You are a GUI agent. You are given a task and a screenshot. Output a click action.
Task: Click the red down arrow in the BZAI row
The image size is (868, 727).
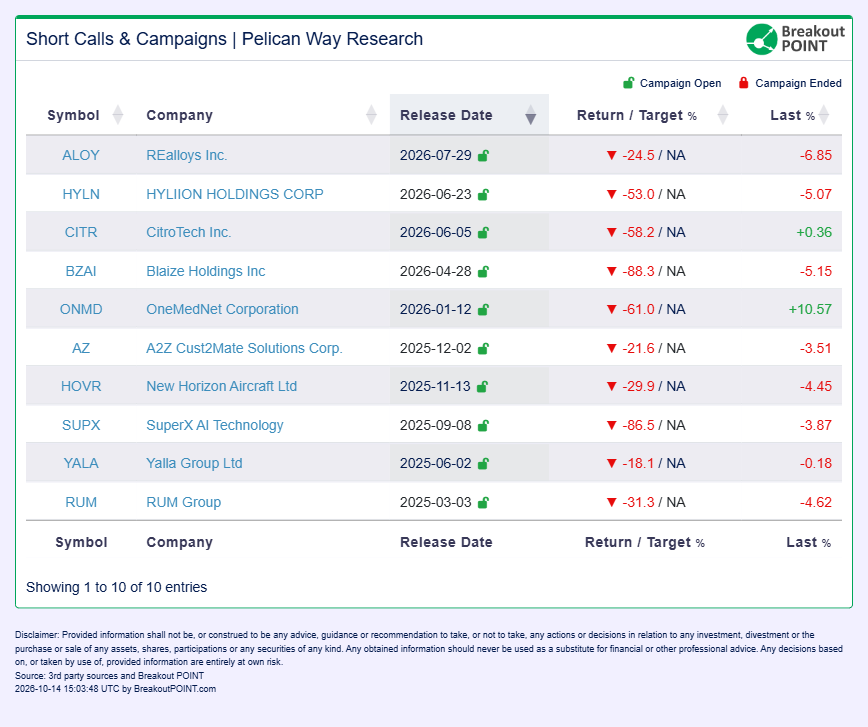click(612, 271)
